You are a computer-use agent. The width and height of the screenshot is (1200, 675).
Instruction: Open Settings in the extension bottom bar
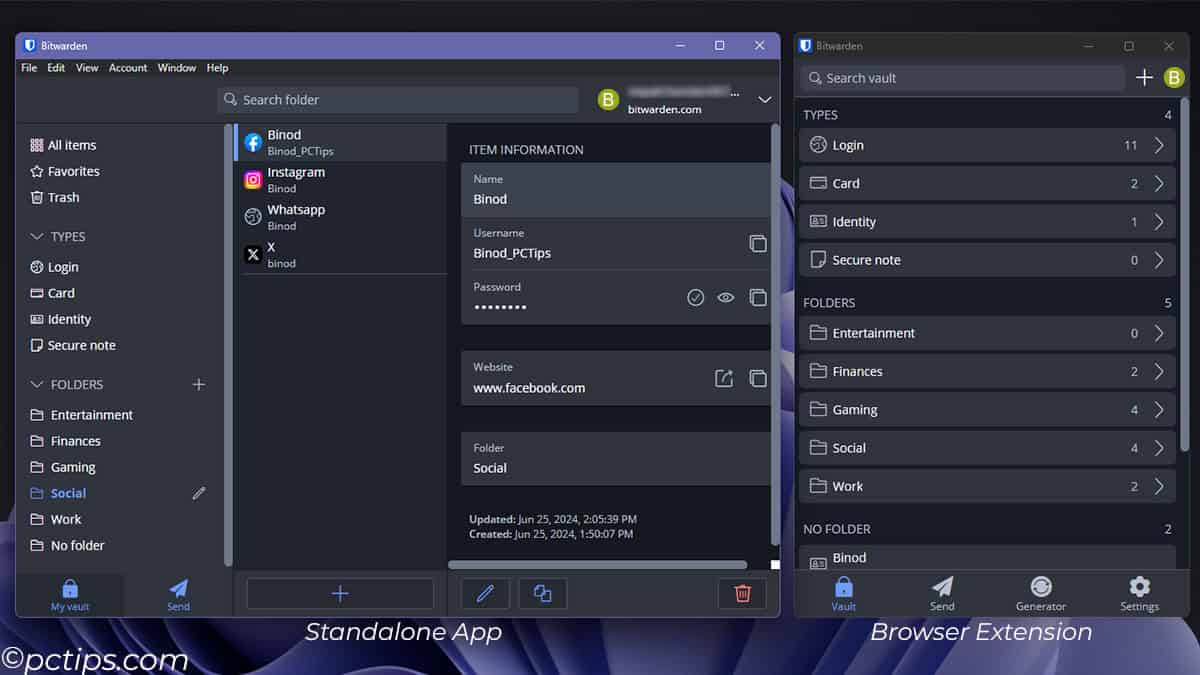pos(1138,592)
